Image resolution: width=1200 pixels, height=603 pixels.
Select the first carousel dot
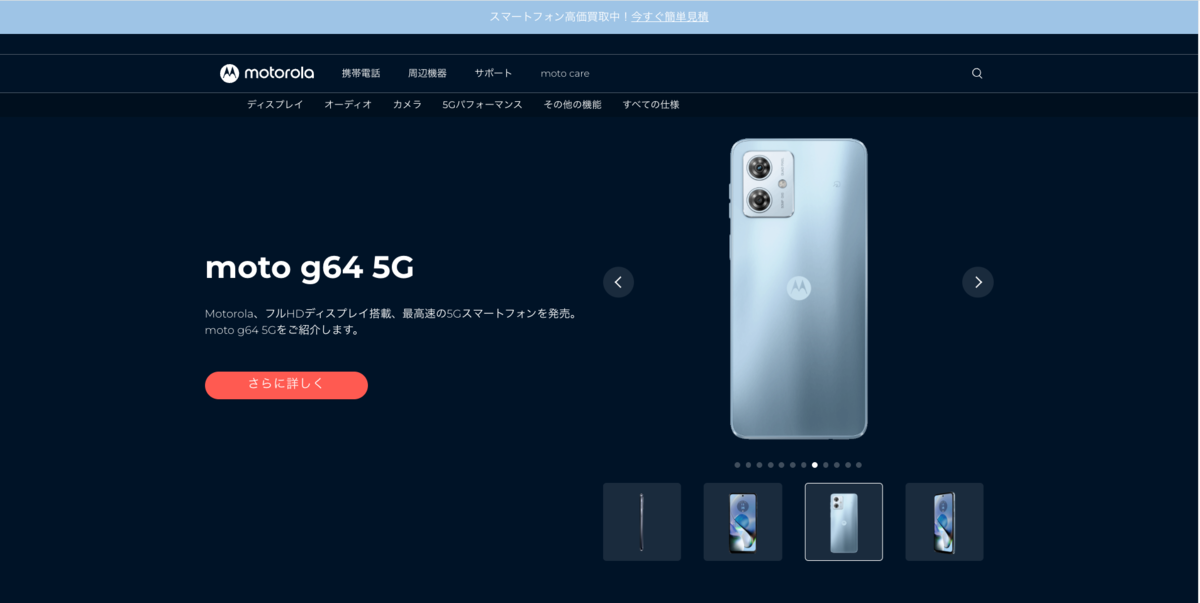(x=737, y=465)
